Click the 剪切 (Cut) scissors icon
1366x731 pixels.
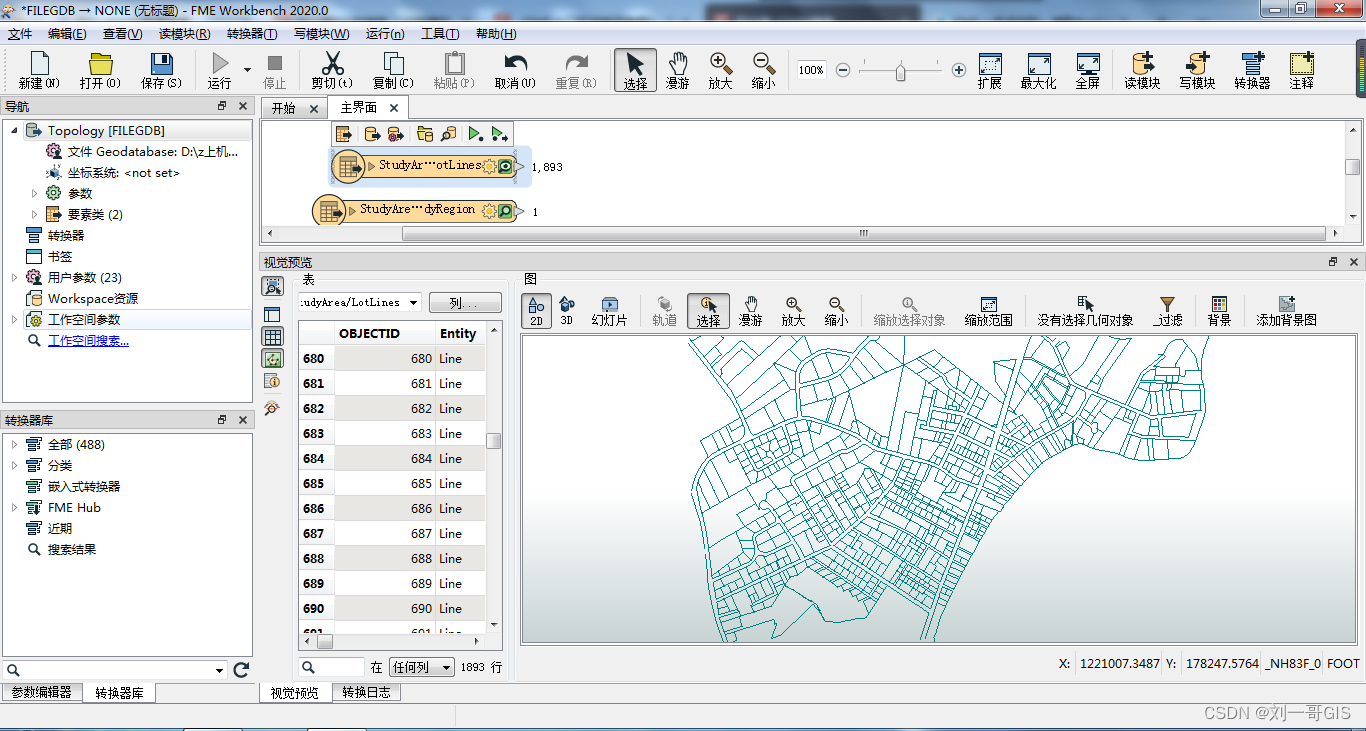tap(332, 64)
